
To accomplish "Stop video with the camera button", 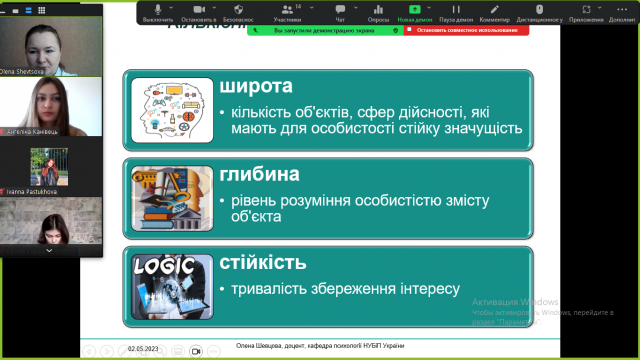I will click(199, 13).
